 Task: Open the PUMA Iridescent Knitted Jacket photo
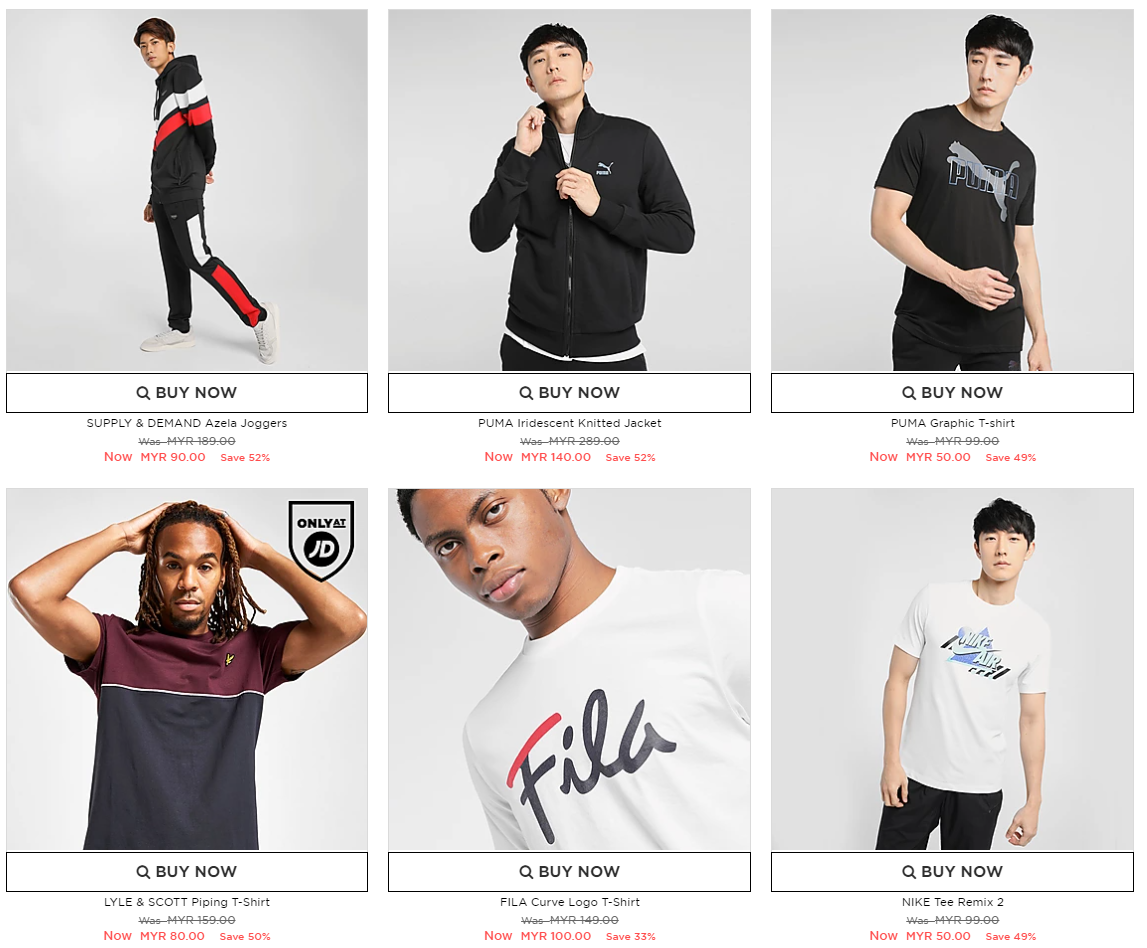coord(569,190)
